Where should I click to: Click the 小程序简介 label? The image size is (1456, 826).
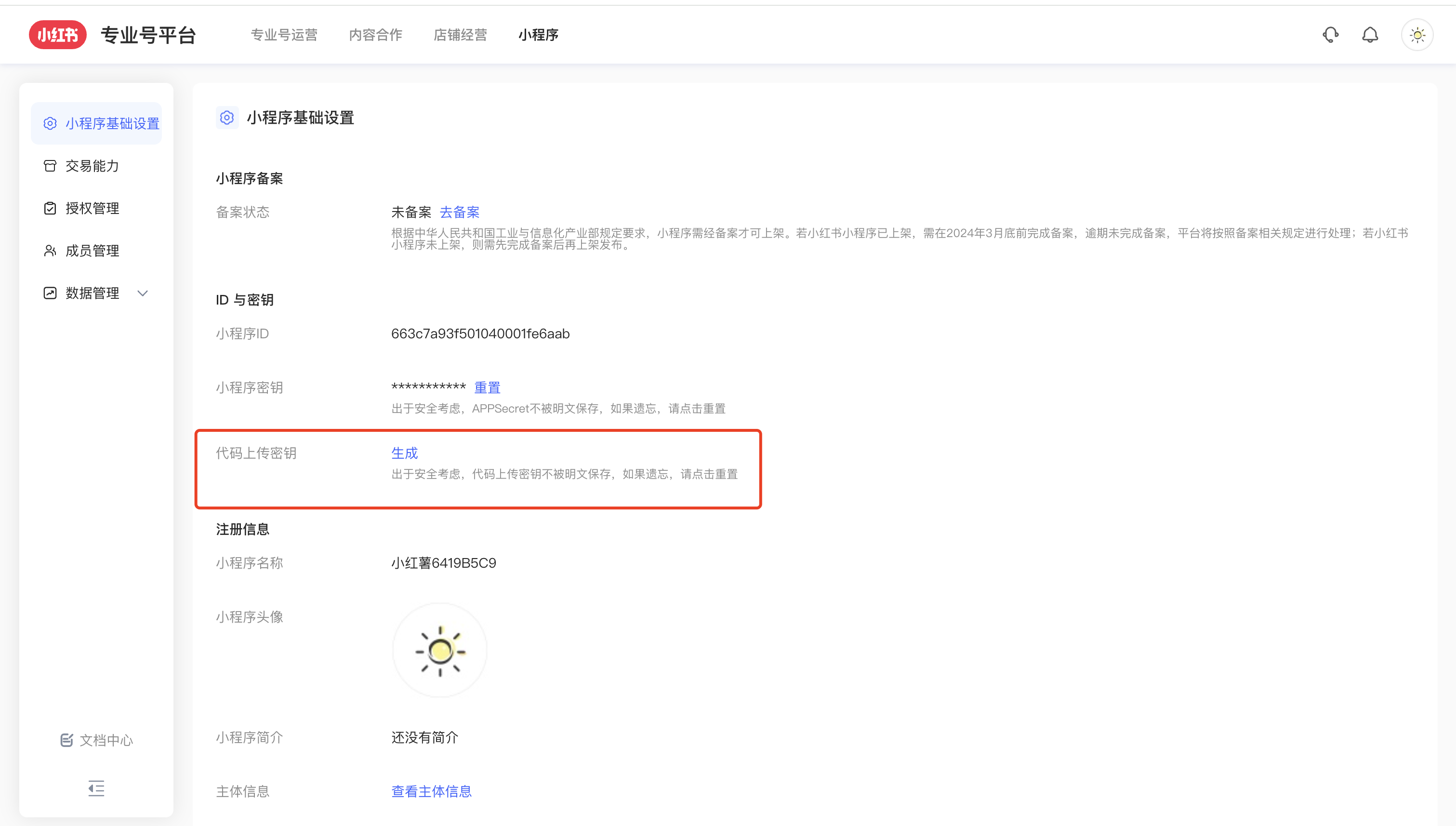click(x=249, y=737)
